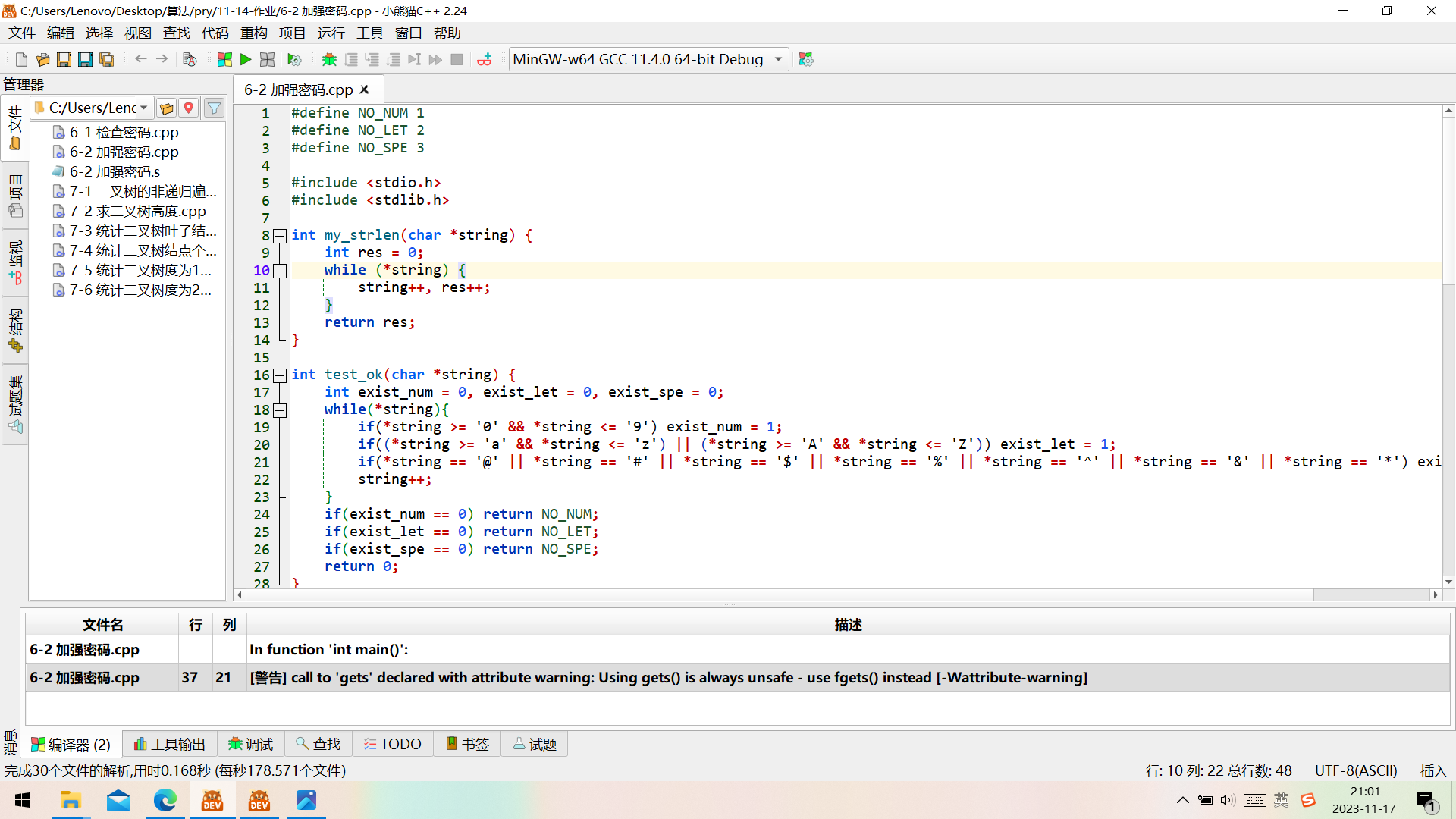This screenshot has height=819, width=1456.
Task: Stop execution using the red square icon
Action: click(457, 59)
